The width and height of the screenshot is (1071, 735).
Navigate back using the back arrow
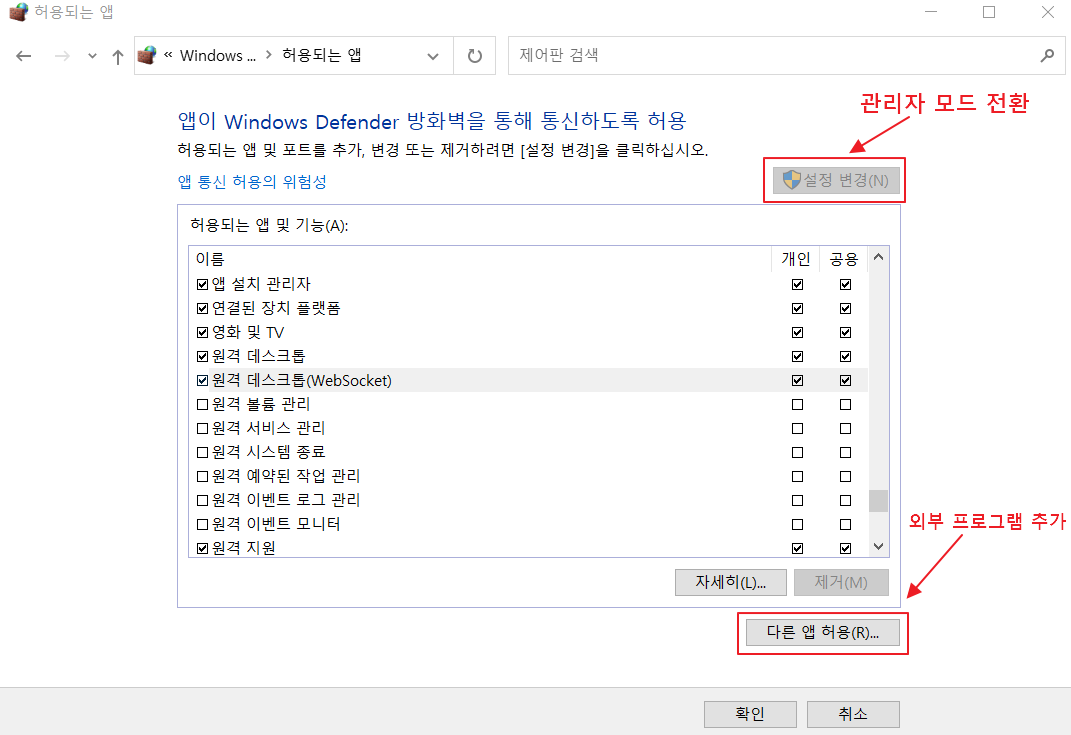click(24, 56)
